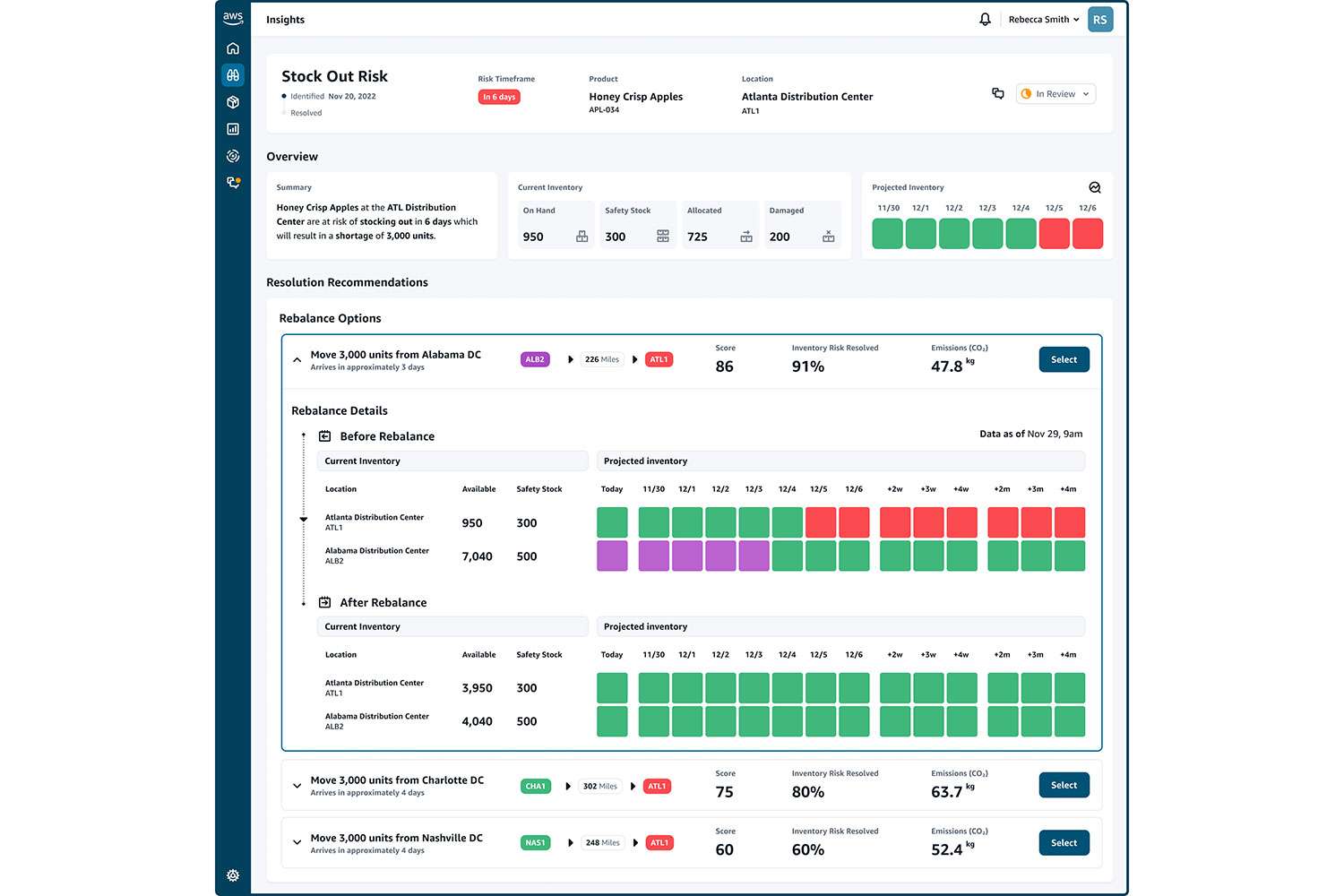Viewport: 1344px width, 896px height.
Task: Click the notification bell icon
Action: pyautogui.click(x=985, y=19)
